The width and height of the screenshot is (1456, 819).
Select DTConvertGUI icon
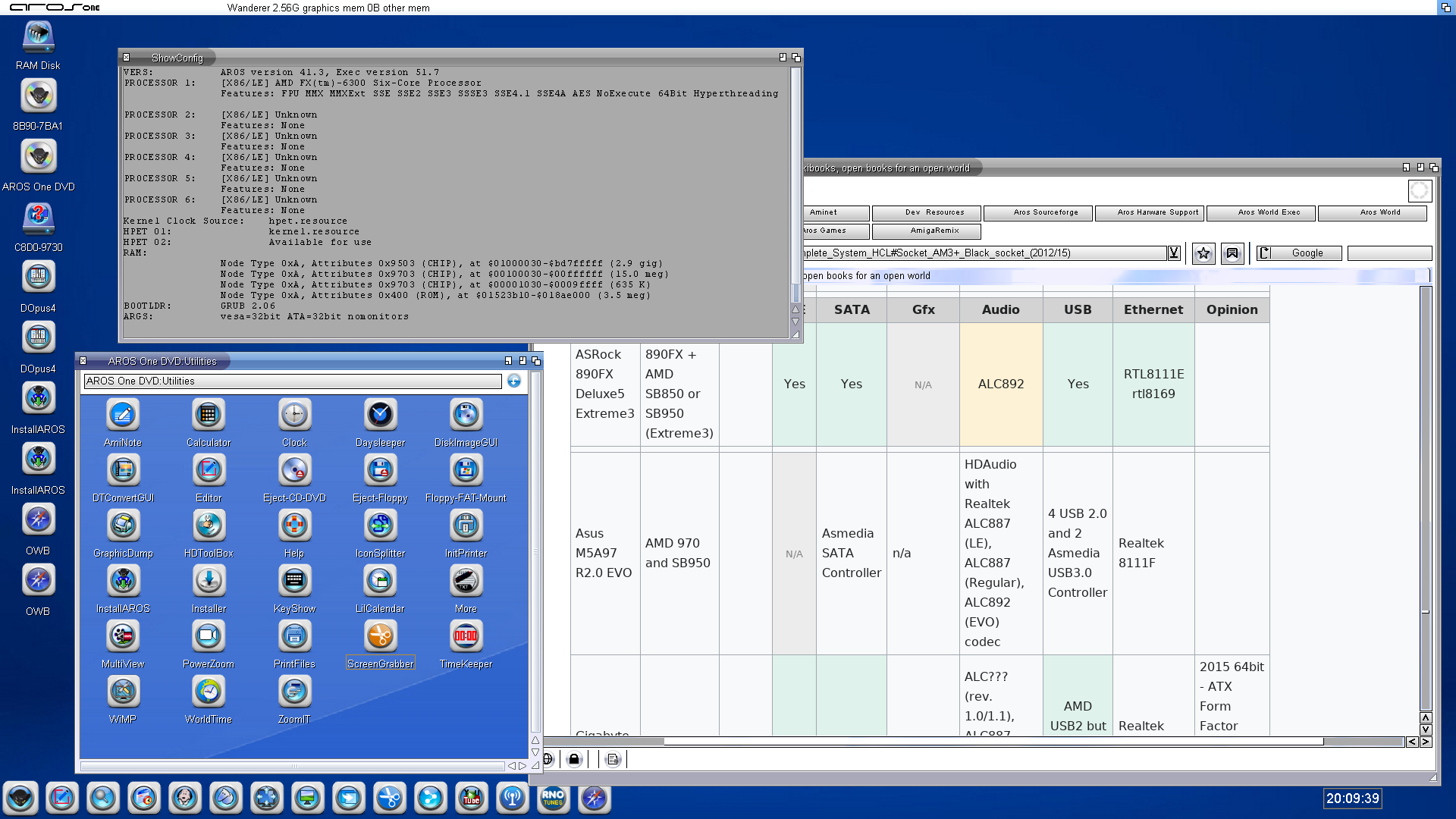(123, 470)
